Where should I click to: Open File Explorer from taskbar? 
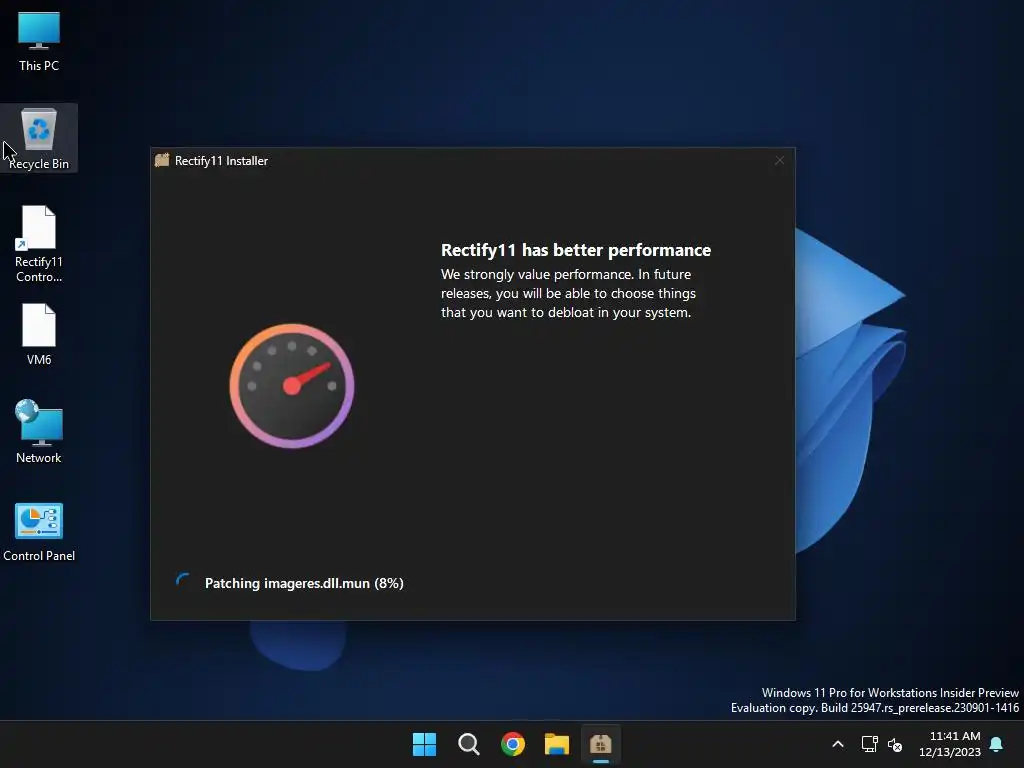tap(557, 744)
